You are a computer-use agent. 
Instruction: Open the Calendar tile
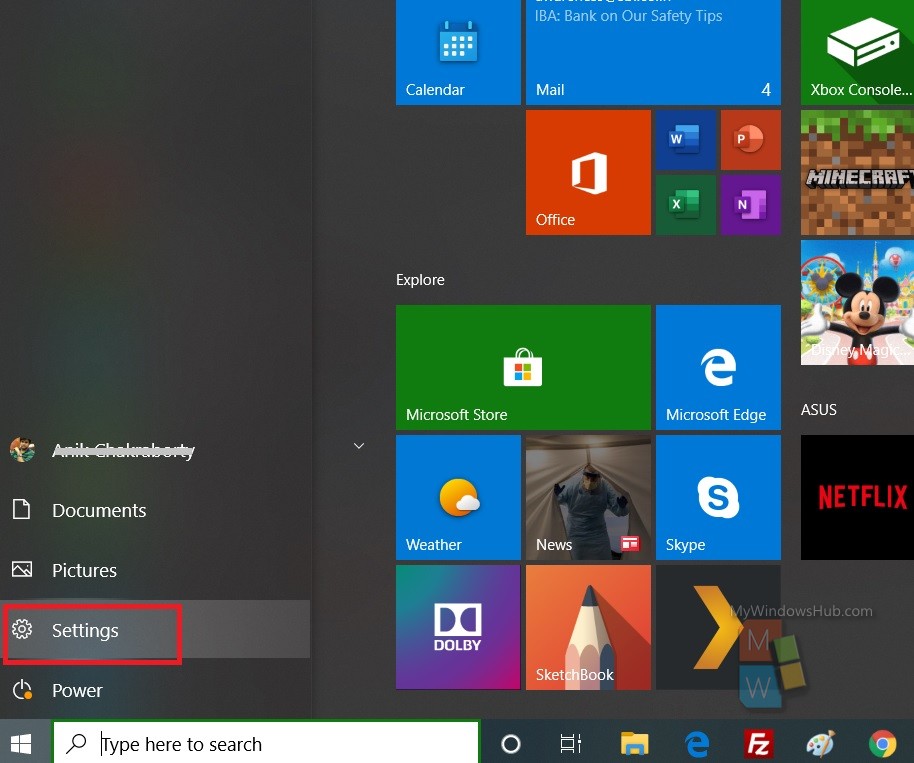[458, 52]
